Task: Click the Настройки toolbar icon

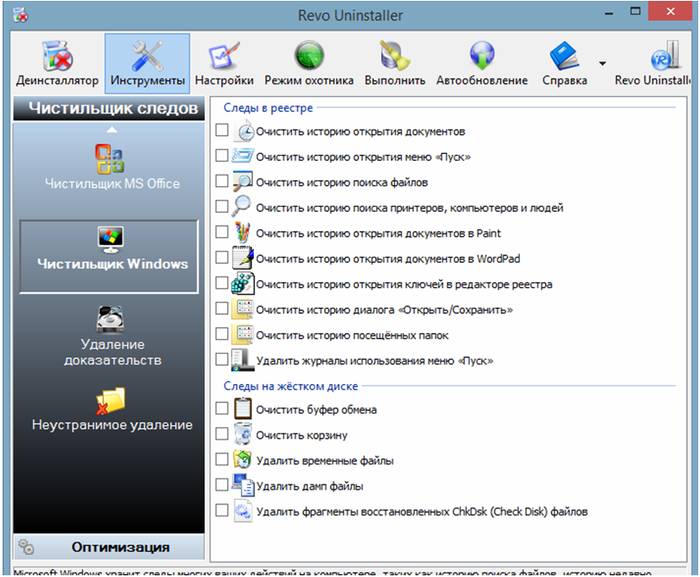Action: pos(223,63)
